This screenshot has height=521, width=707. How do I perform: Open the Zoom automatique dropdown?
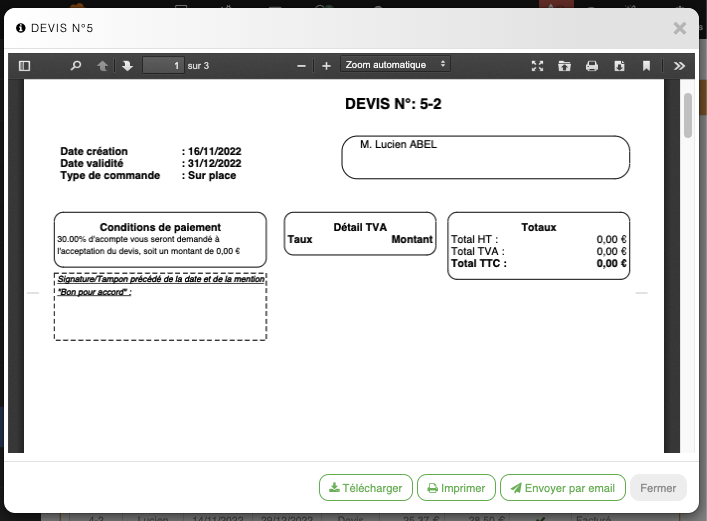coord(395,65)
